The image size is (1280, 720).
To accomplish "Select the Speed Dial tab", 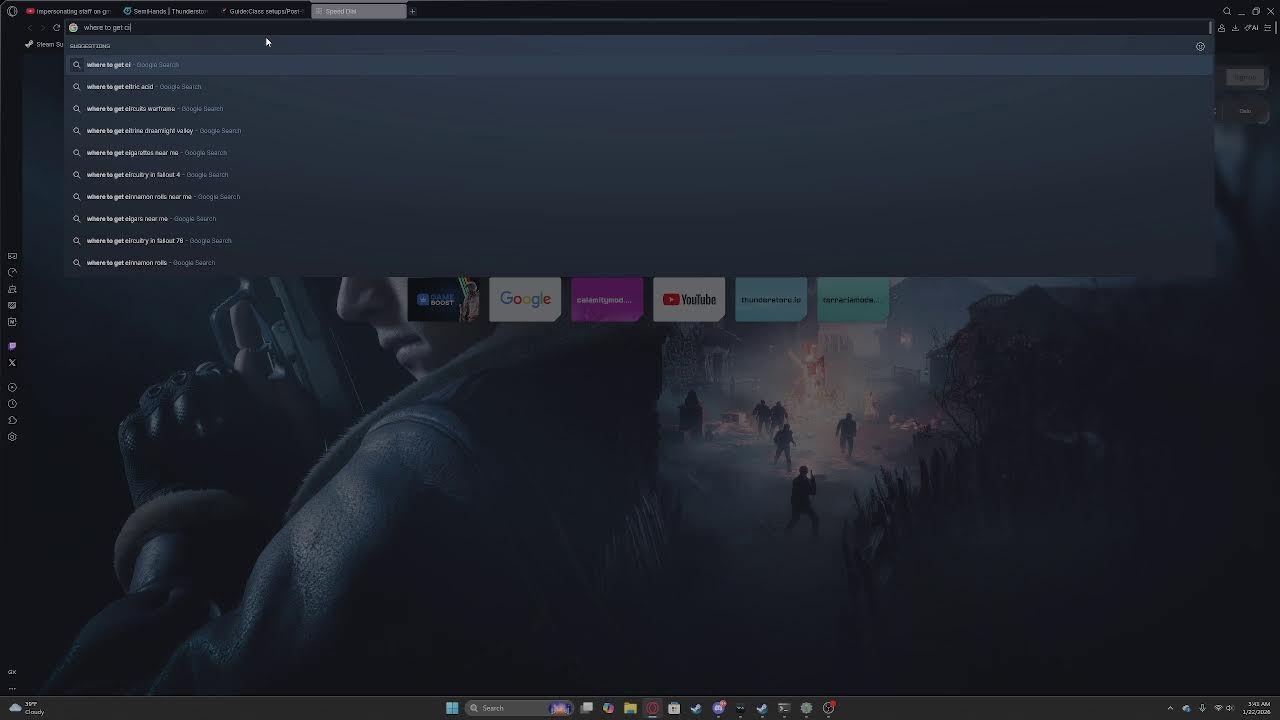I will tap(359, 11).
